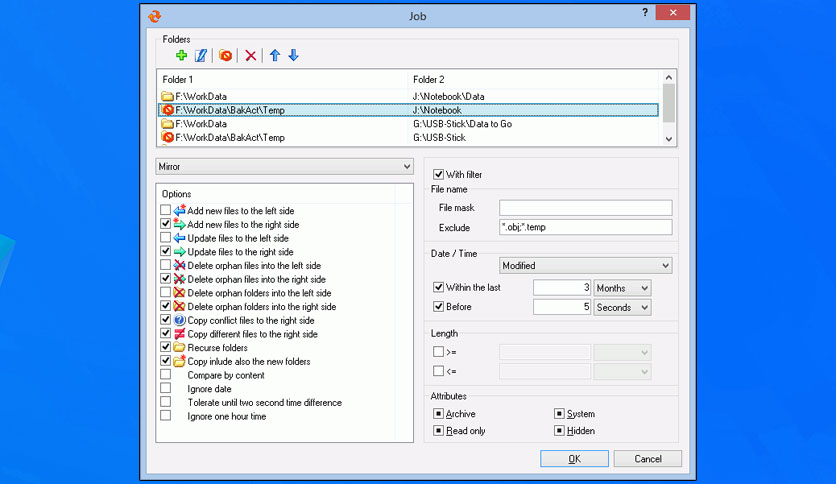
Task: Click into the File mask input field
Action: (x=585, y=208)
